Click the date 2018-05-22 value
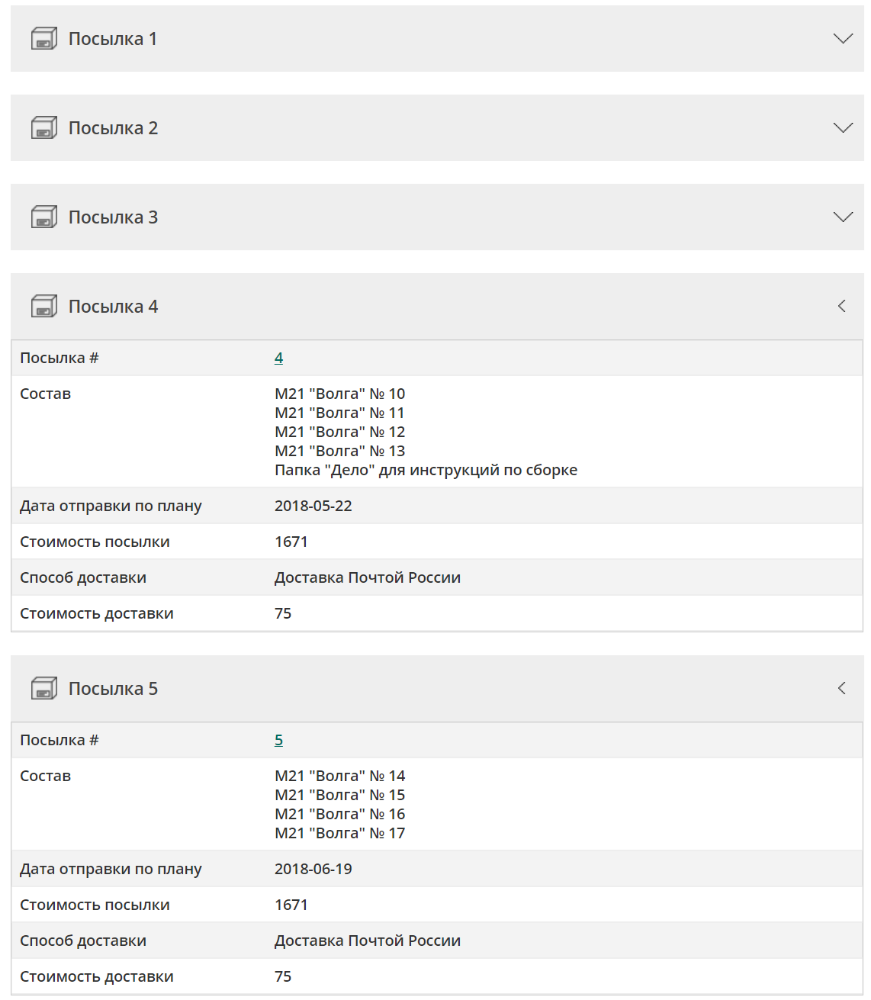This screenshot has width=871, height=1000. coord(313,506)
